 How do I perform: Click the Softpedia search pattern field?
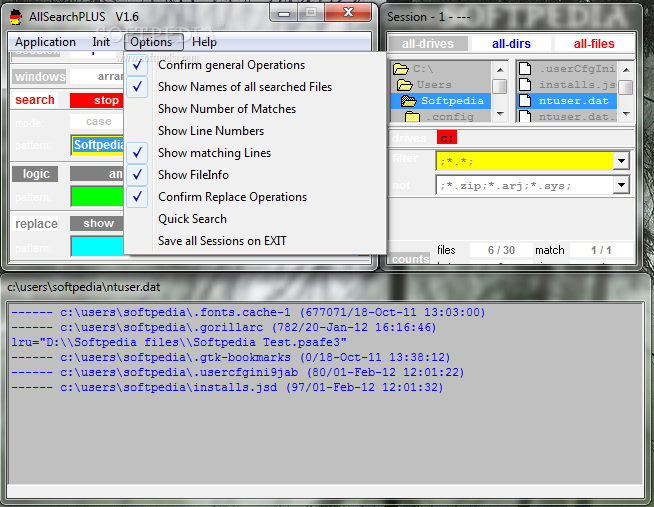point(98,145)
